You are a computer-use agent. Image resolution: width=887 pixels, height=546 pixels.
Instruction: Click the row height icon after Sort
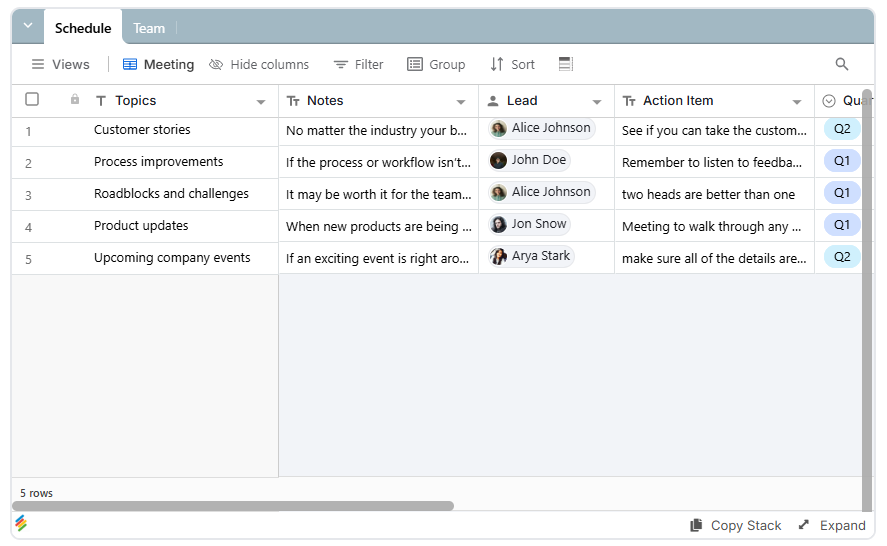tap(566, 64)
